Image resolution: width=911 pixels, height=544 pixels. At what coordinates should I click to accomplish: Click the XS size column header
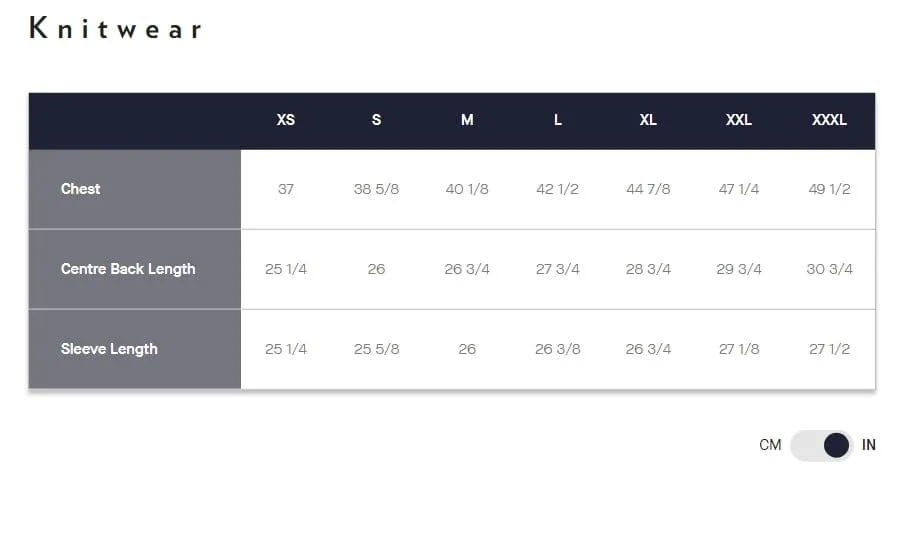pyautogui.click(x=285, y=120)
